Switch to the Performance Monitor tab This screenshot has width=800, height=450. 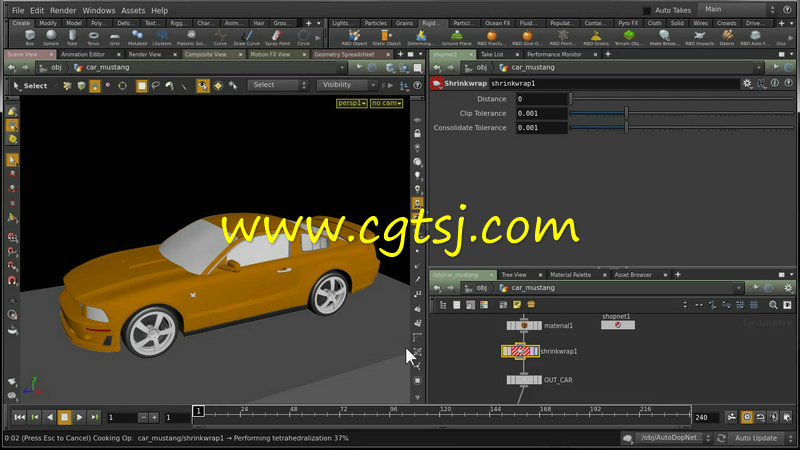click(554, 54)
